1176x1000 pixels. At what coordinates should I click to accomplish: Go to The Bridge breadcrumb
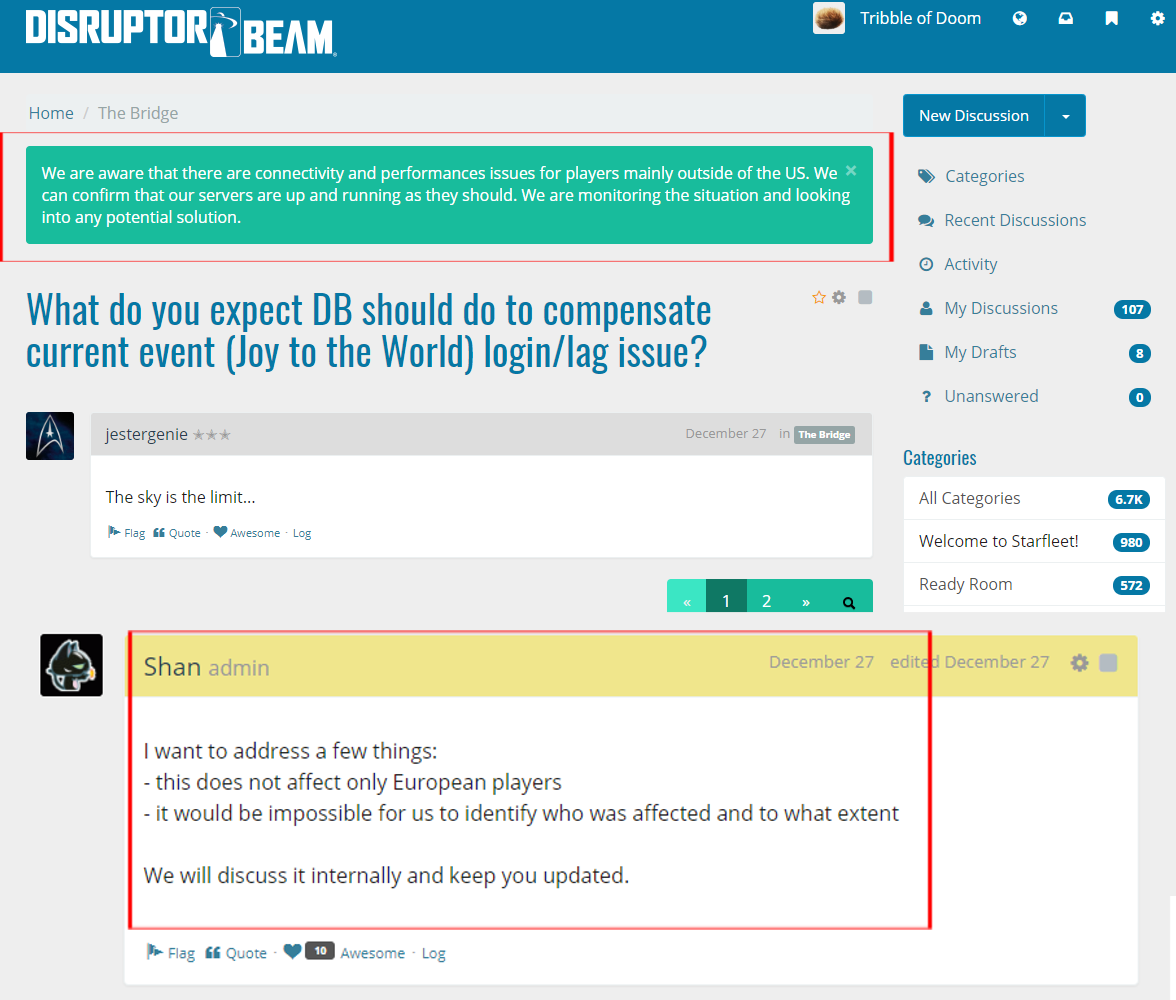[x=138, y=113]
